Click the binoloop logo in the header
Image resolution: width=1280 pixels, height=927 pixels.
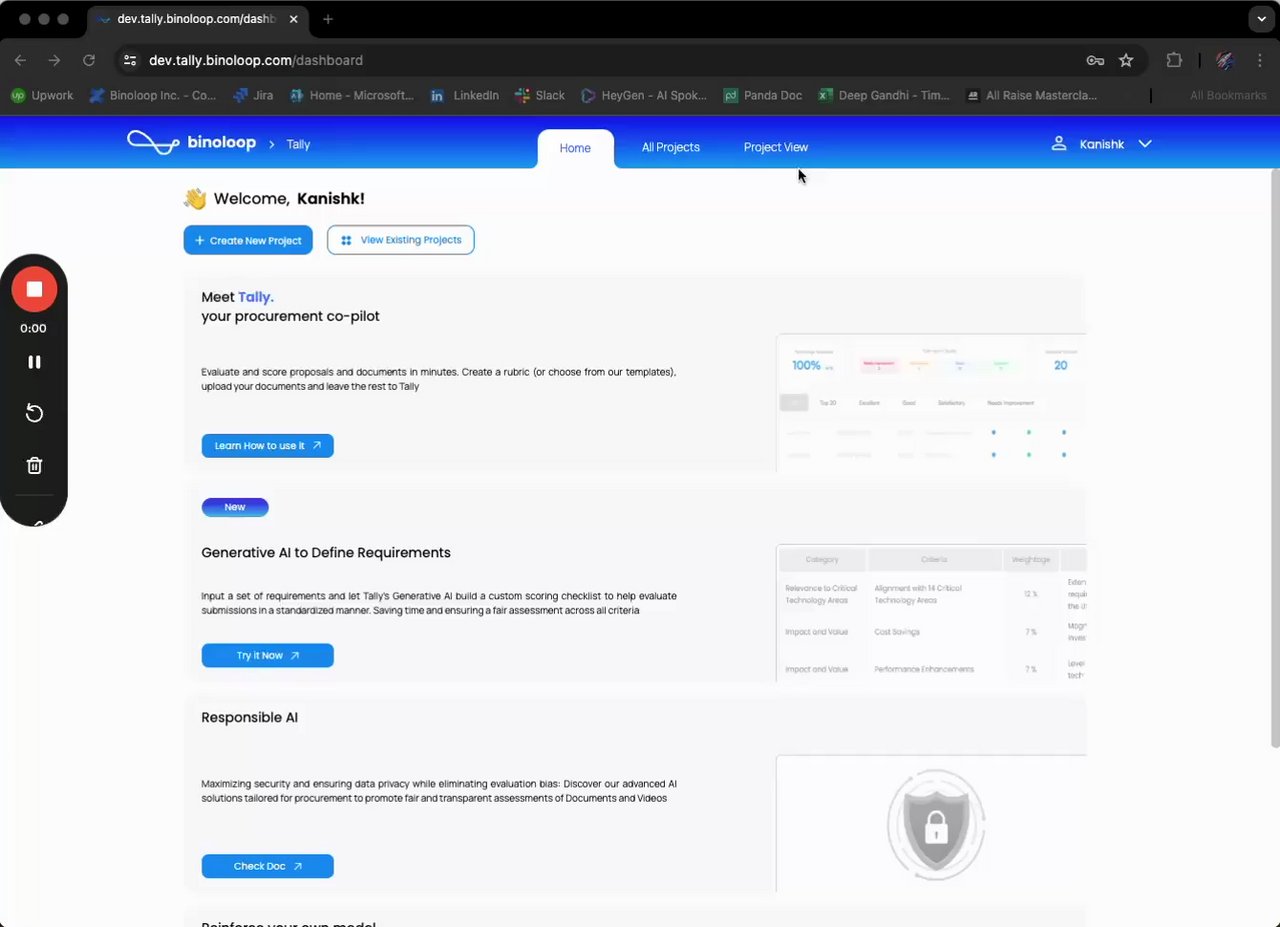[x=192, y=143]
